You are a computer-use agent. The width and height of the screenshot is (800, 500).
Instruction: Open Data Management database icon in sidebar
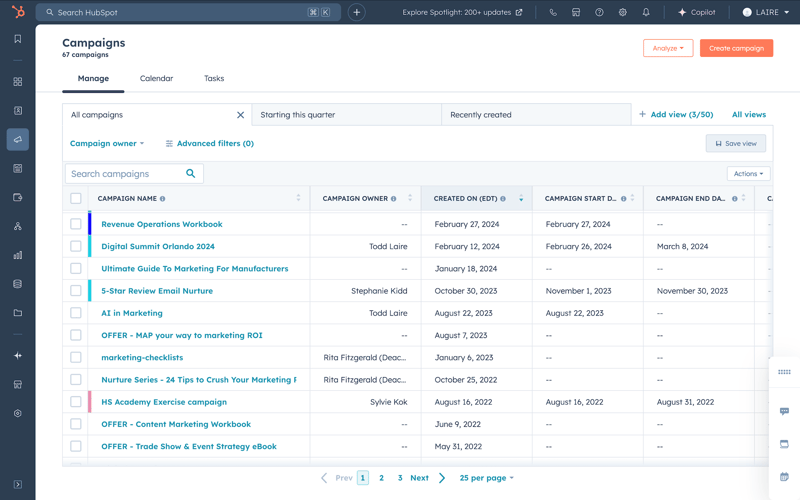(x=18, y=284)
